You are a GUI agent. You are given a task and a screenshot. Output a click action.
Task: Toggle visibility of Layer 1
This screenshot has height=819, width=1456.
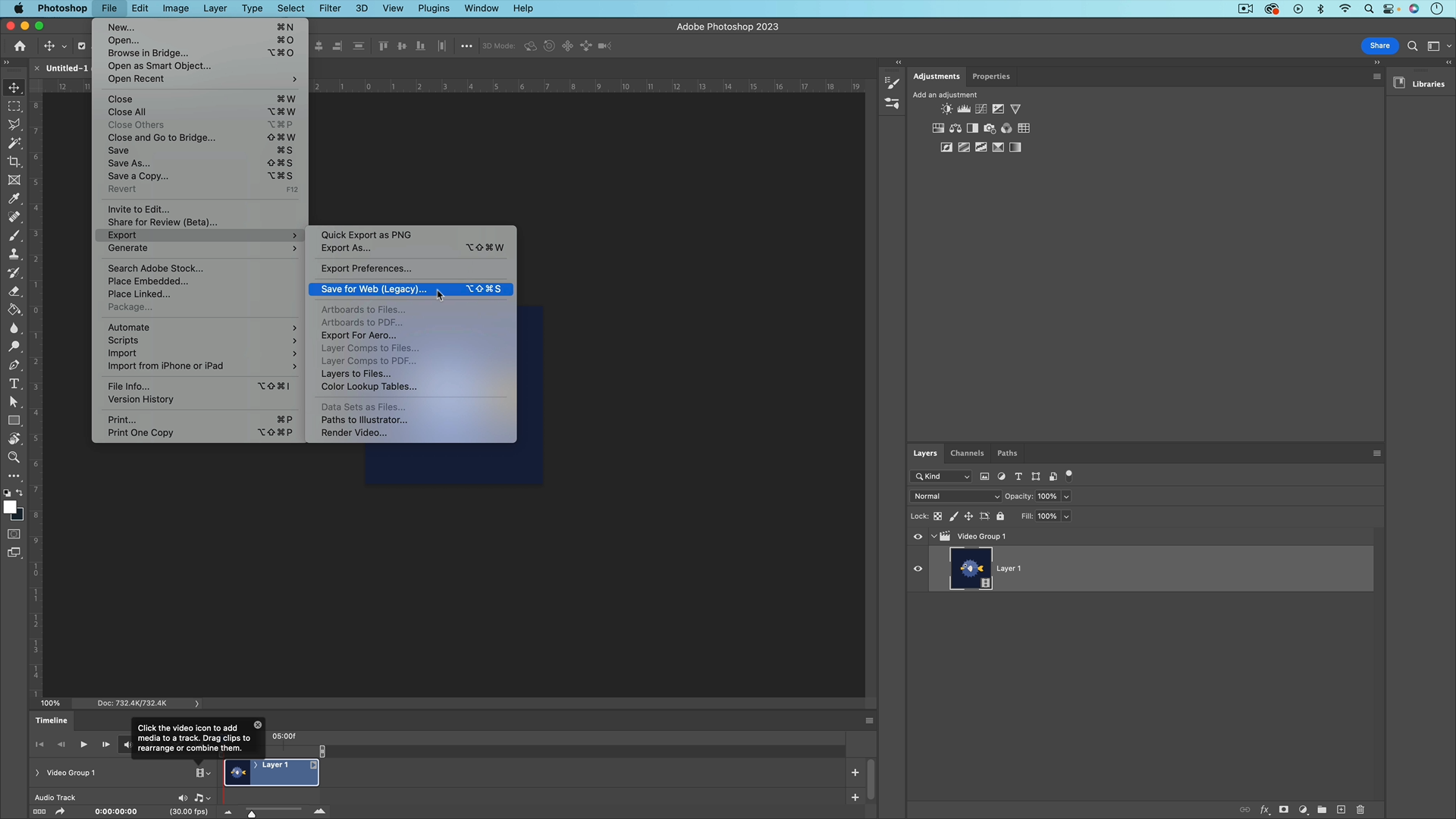[x=918, y=568]
